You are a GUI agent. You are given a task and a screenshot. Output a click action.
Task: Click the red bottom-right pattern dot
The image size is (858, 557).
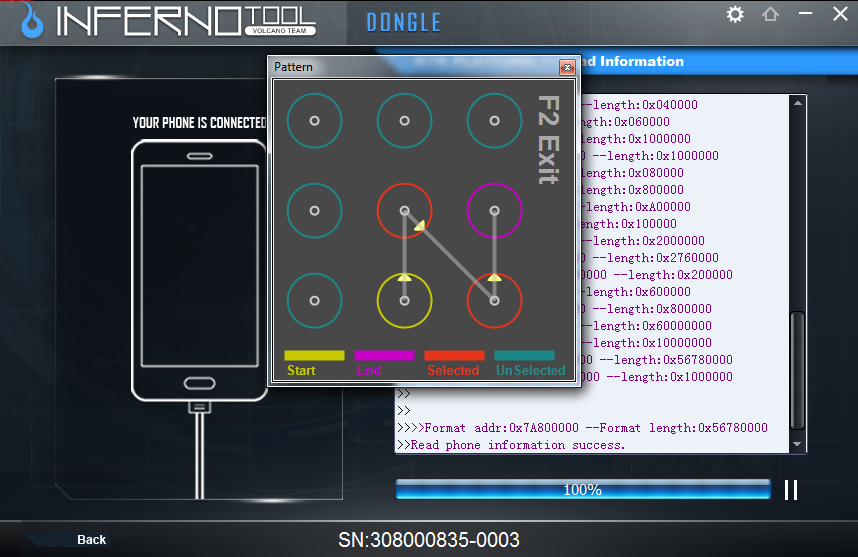tap(494, 300)
